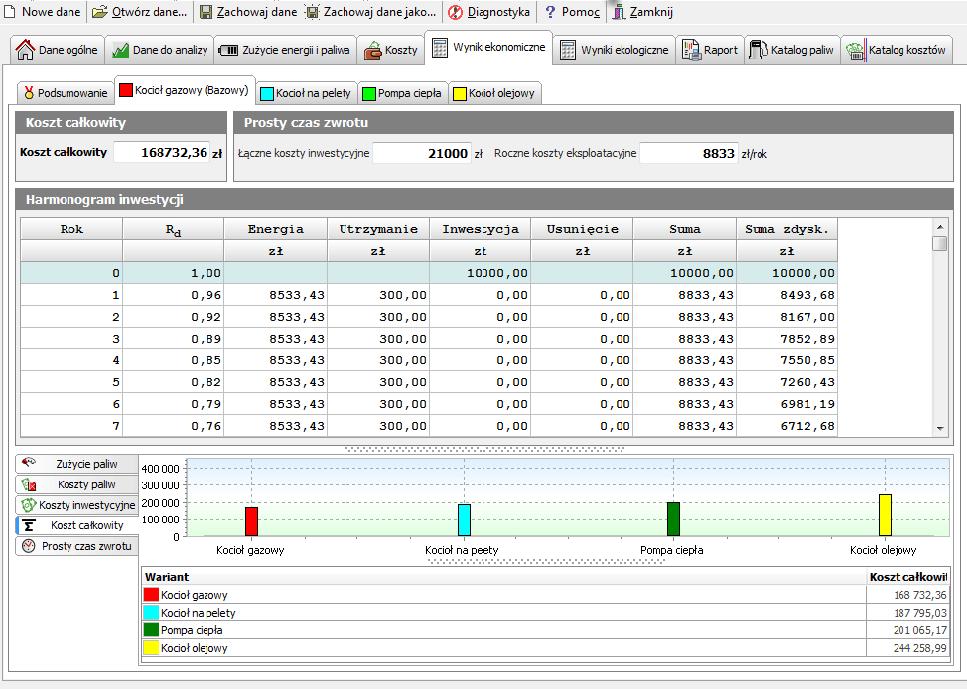Click Roczne koszty eksploatacyjne field
This screenshot has width=967, height=689.
click(688, 153)
